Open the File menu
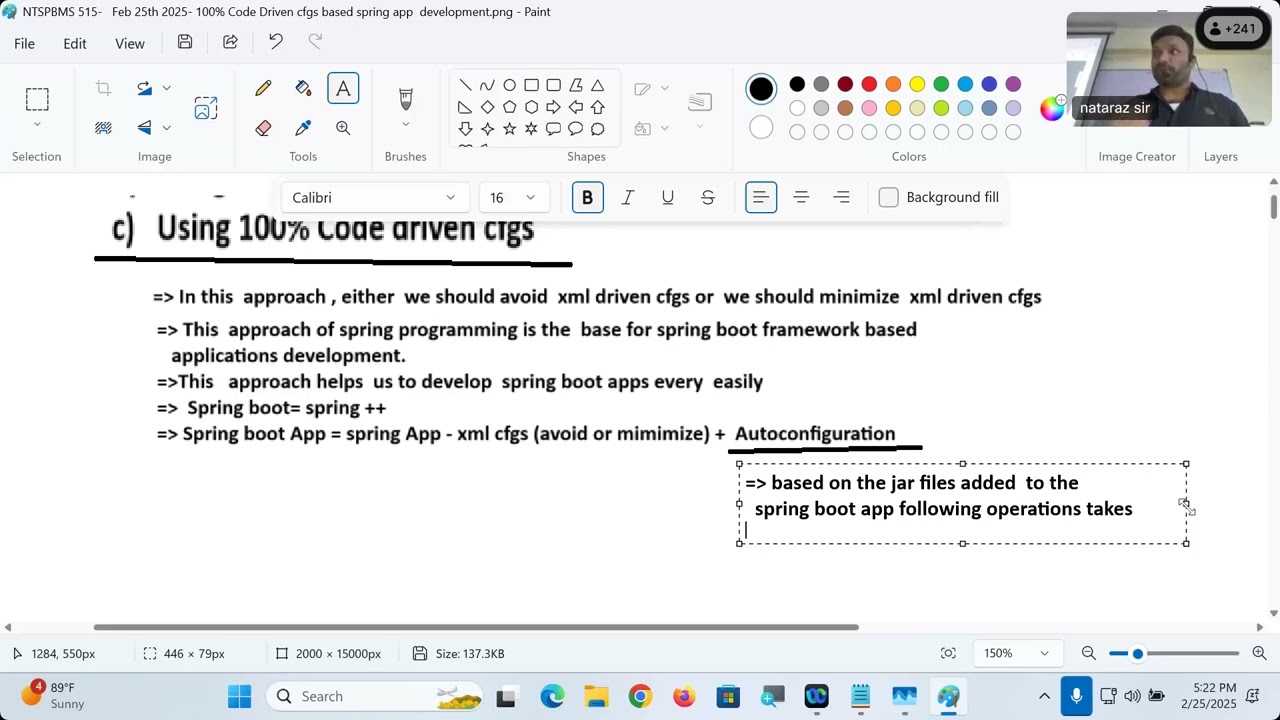Image resolution: width=1280 pixels, height=720 pixels. 24,43
